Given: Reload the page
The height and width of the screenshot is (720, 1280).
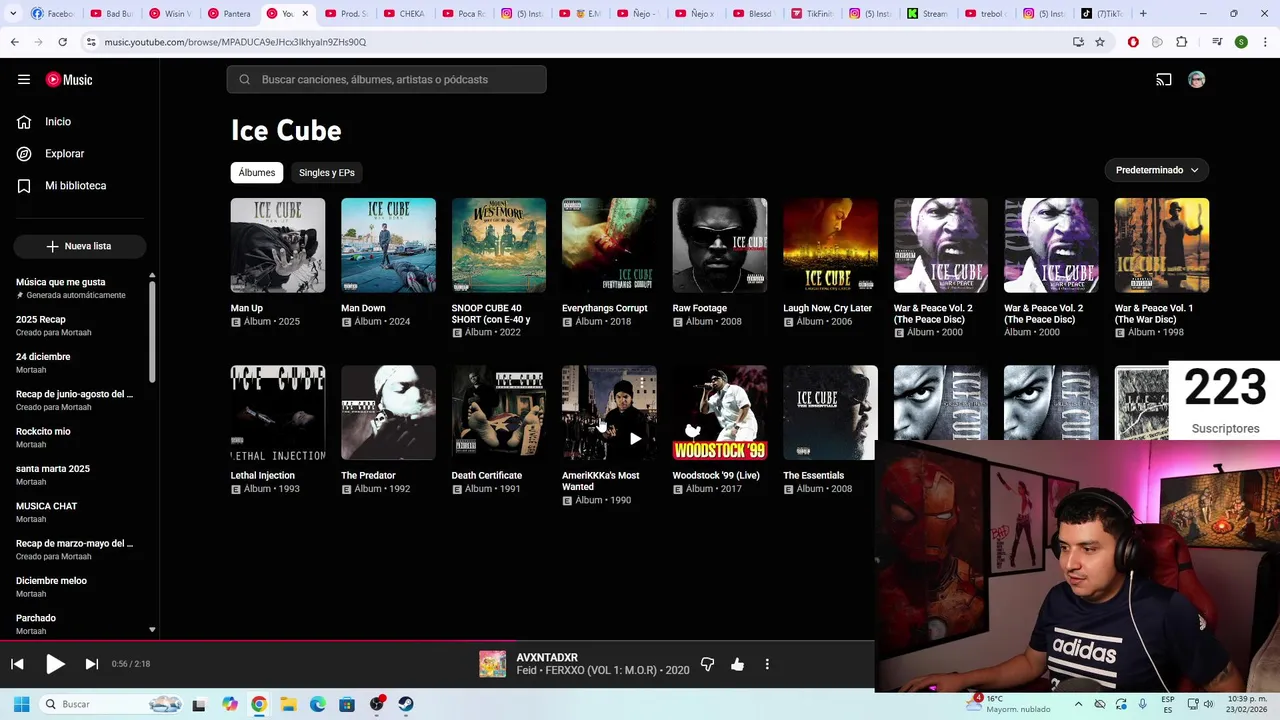Looking at the screenshot, I should coord(62,42).
